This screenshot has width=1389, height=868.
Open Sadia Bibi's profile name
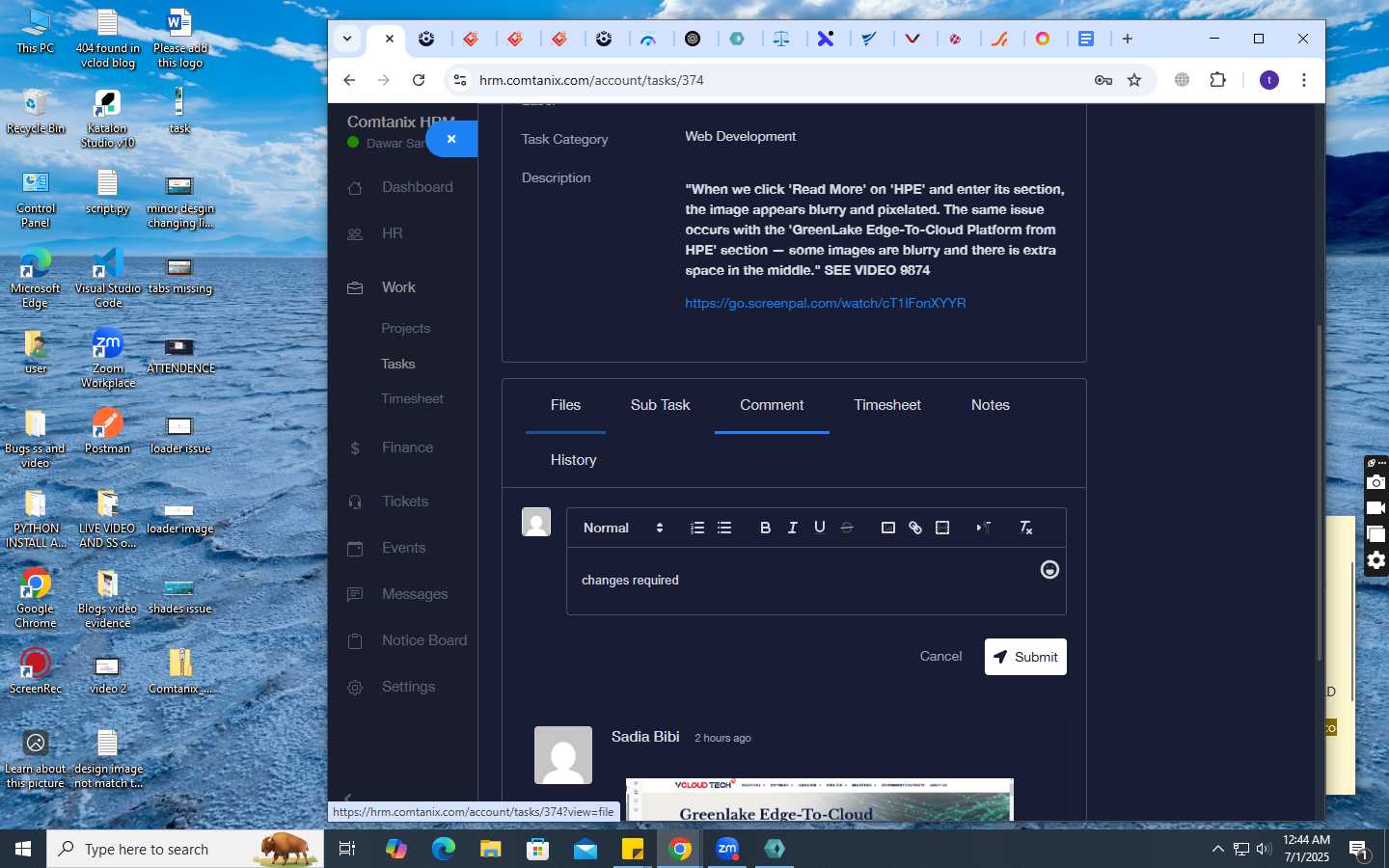[645, 737]
